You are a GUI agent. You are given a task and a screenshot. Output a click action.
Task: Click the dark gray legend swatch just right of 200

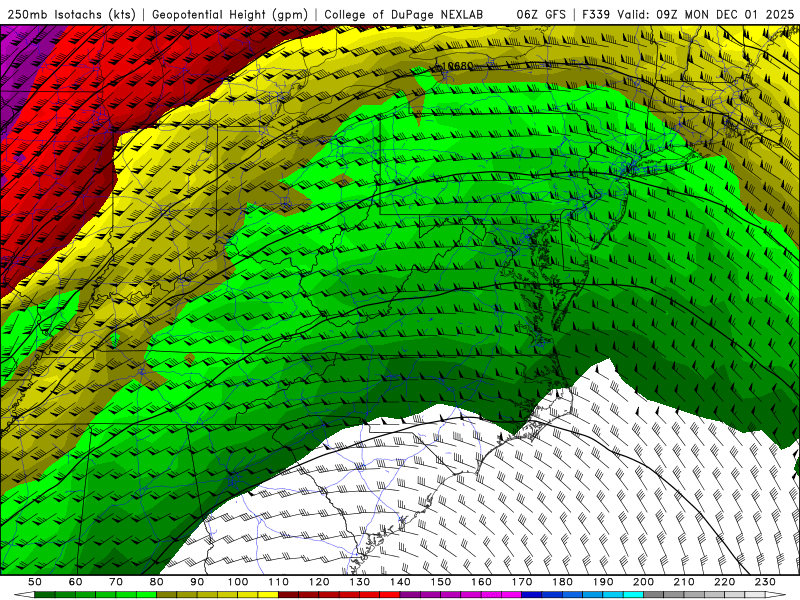pyautogui.click(x=654, y=595)
